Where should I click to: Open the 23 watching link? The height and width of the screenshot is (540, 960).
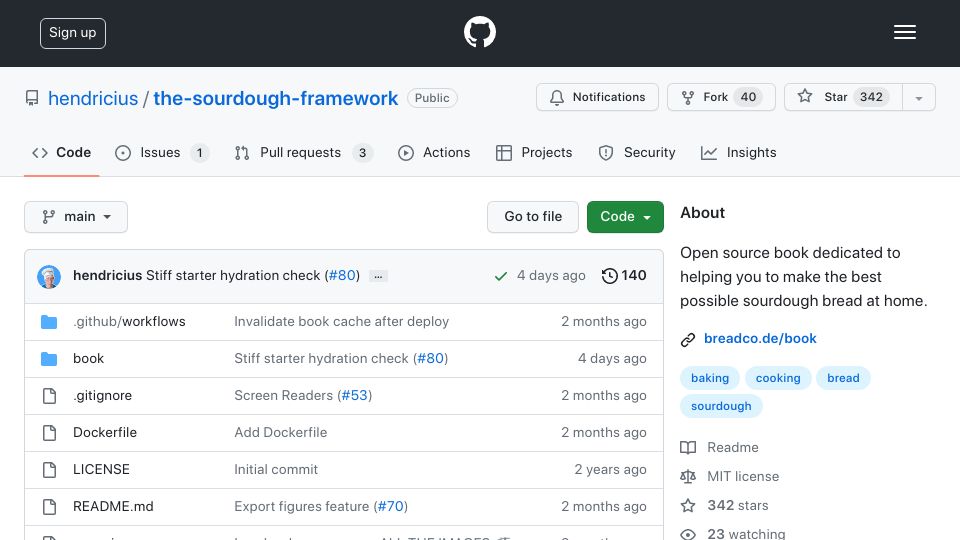pos(746,534)
